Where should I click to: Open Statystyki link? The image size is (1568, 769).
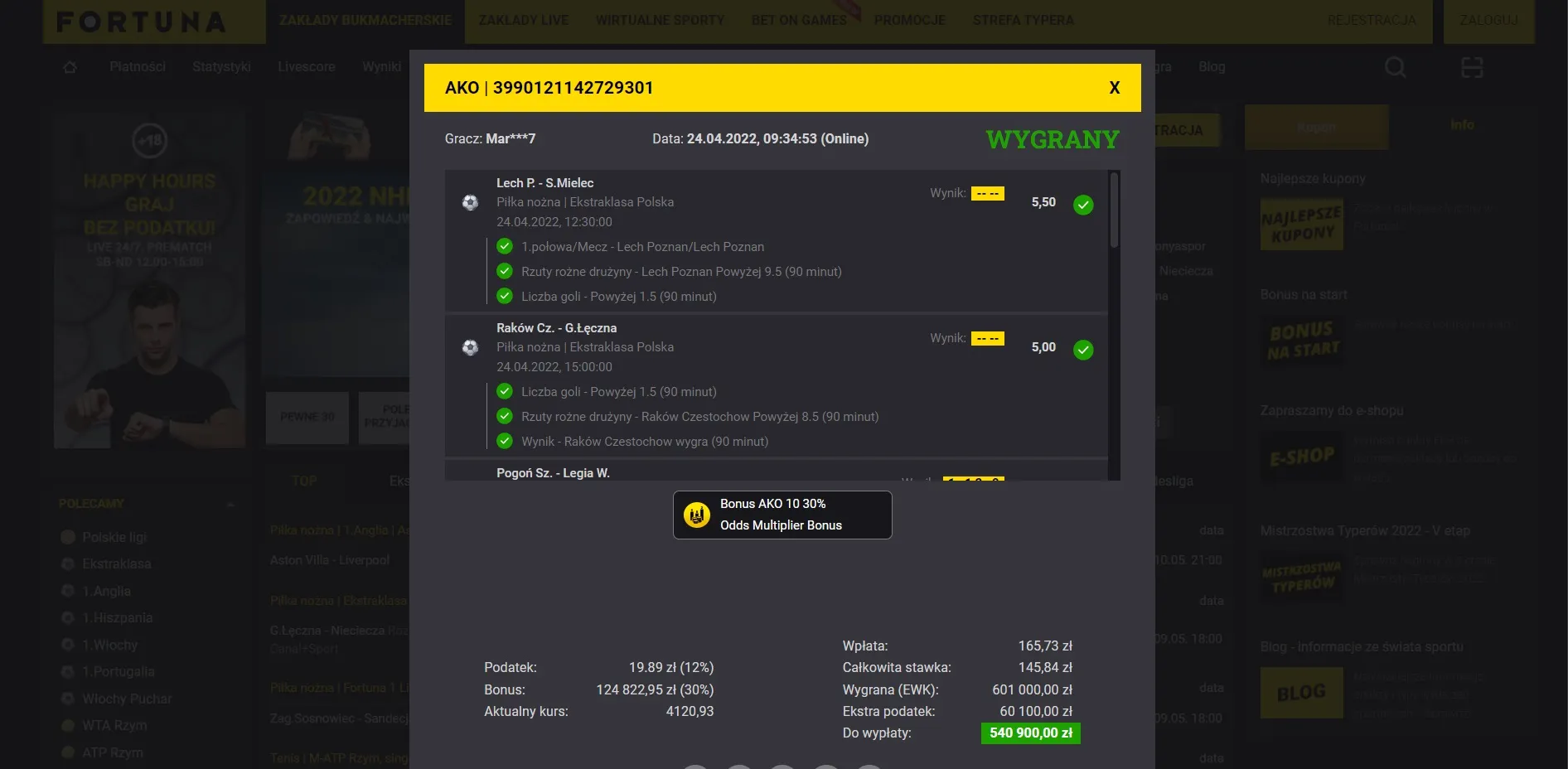221,66
